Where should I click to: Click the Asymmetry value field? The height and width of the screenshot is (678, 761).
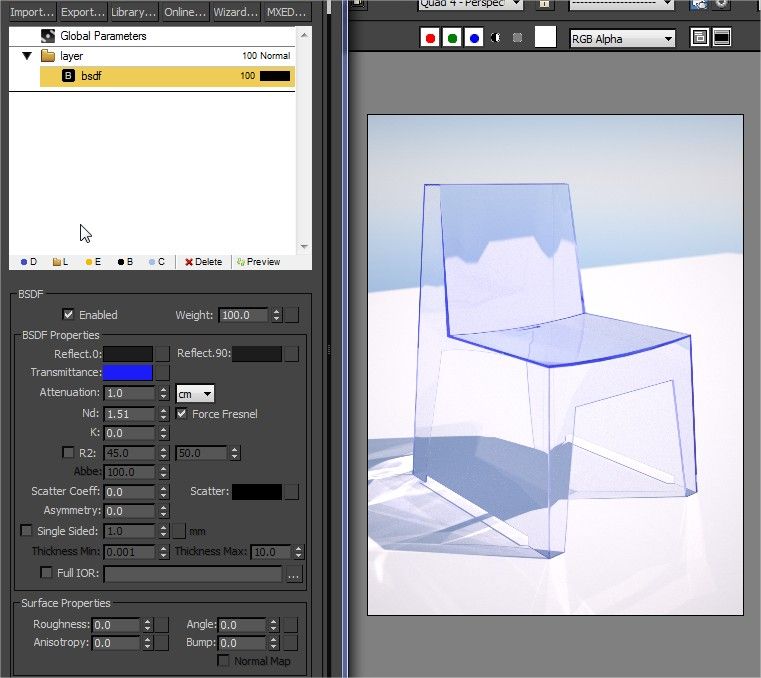[x=129, y=511]
